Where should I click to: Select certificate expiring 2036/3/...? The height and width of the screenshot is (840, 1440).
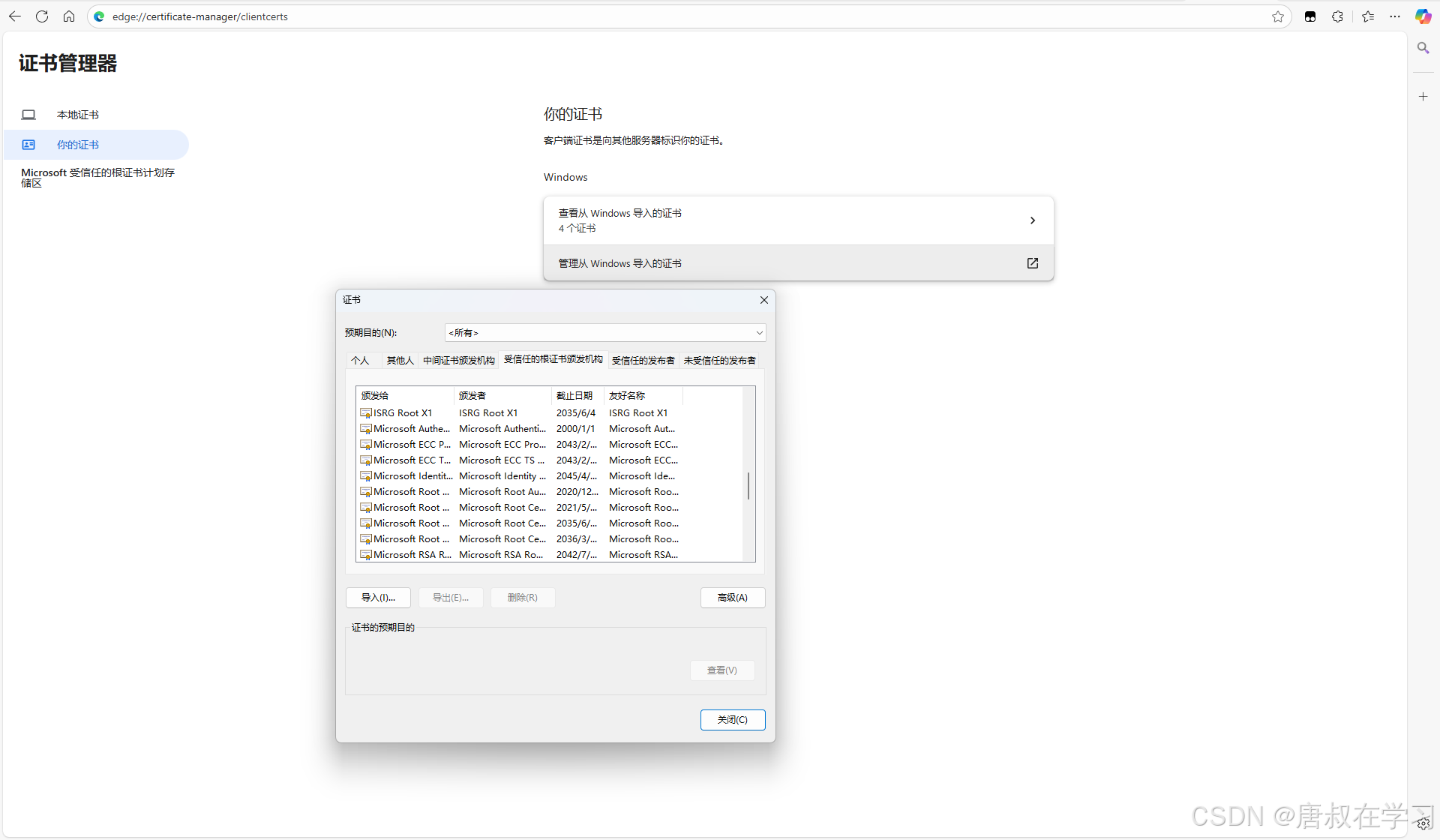coord(520,539)
